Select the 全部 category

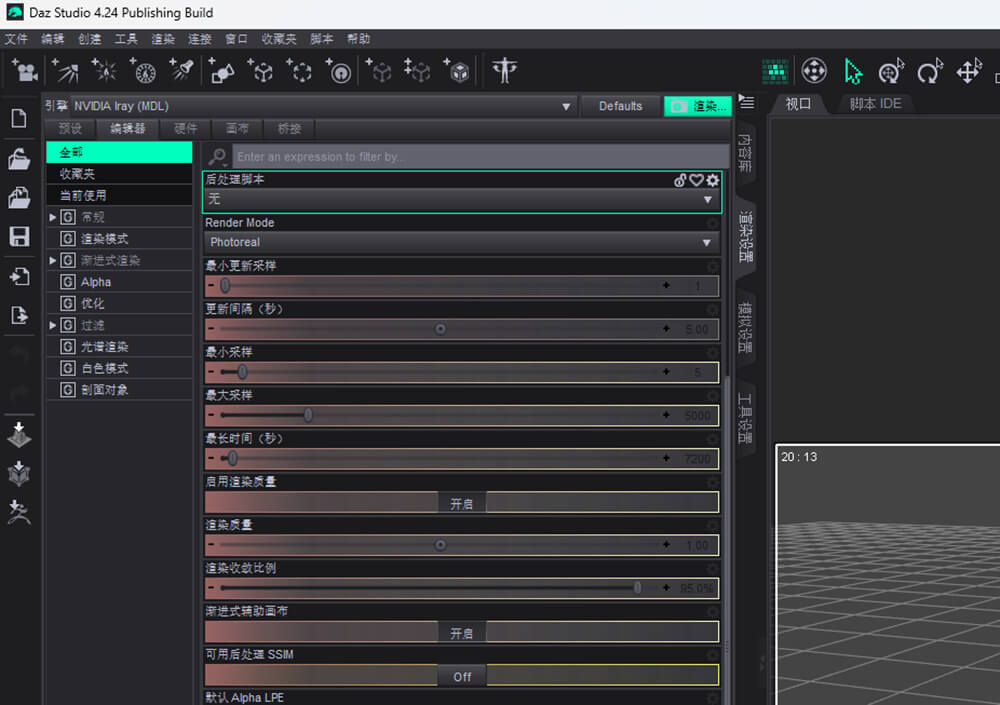119,152
